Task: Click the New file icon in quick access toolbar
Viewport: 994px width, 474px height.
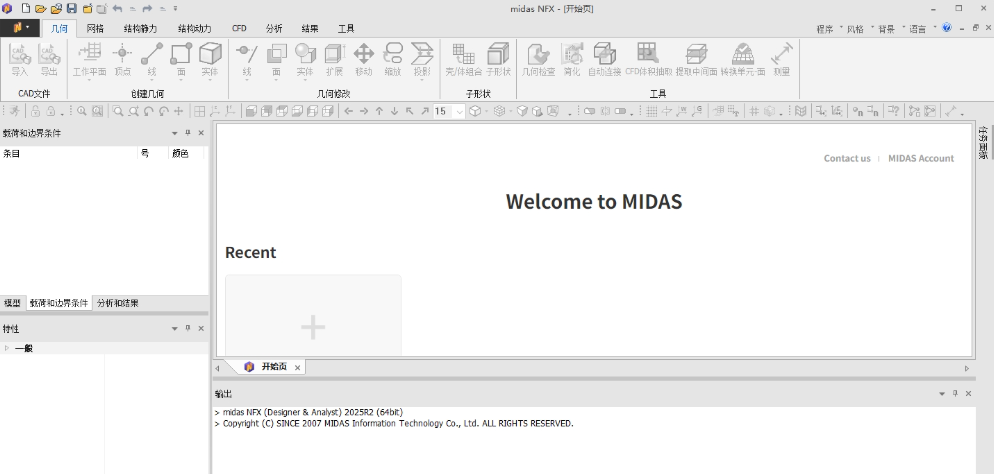Action: click(x=25, y=8)
